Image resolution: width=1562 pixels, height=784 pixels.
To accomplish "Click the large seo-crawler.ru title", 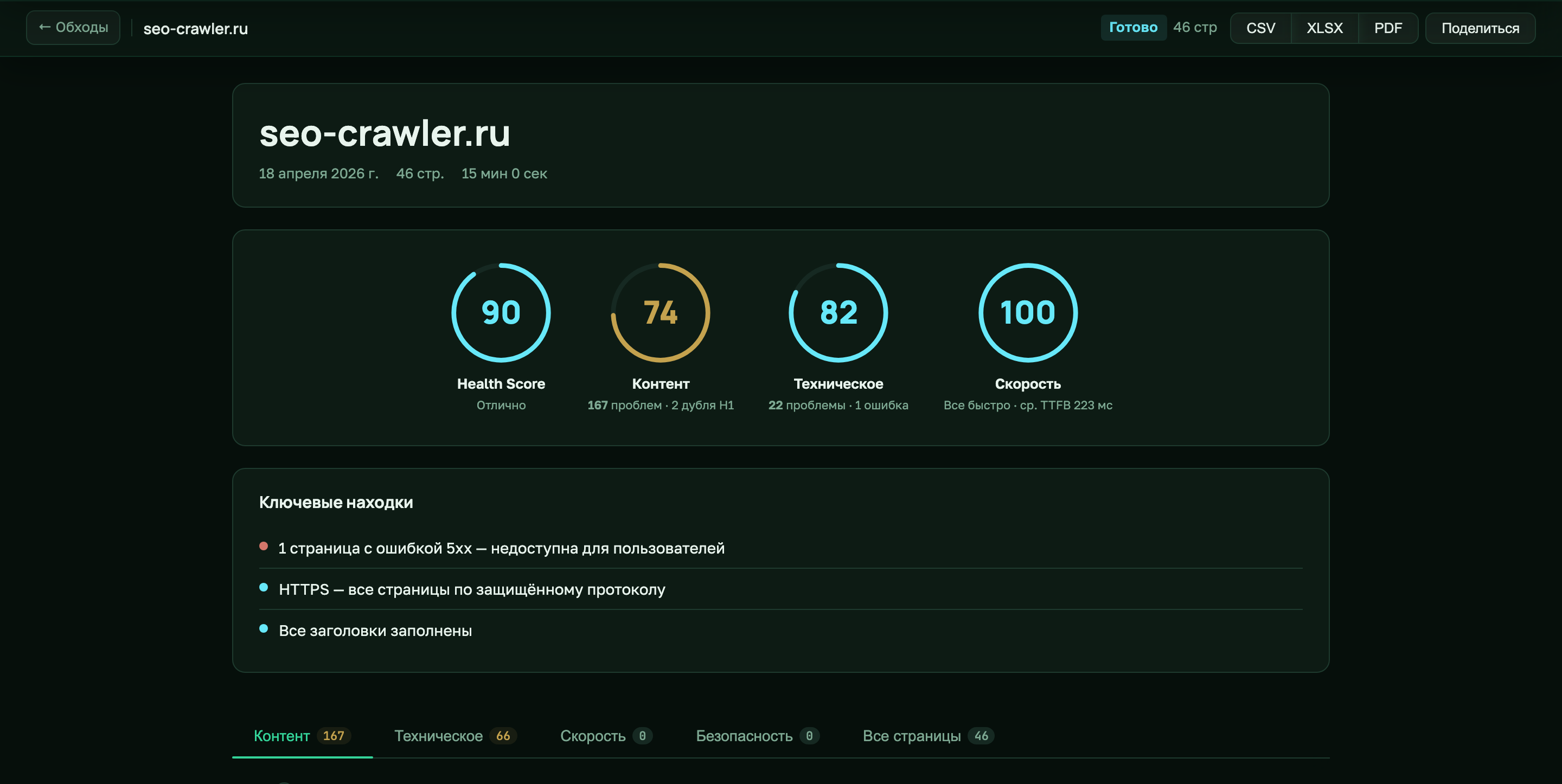I will tap(385, 133).
